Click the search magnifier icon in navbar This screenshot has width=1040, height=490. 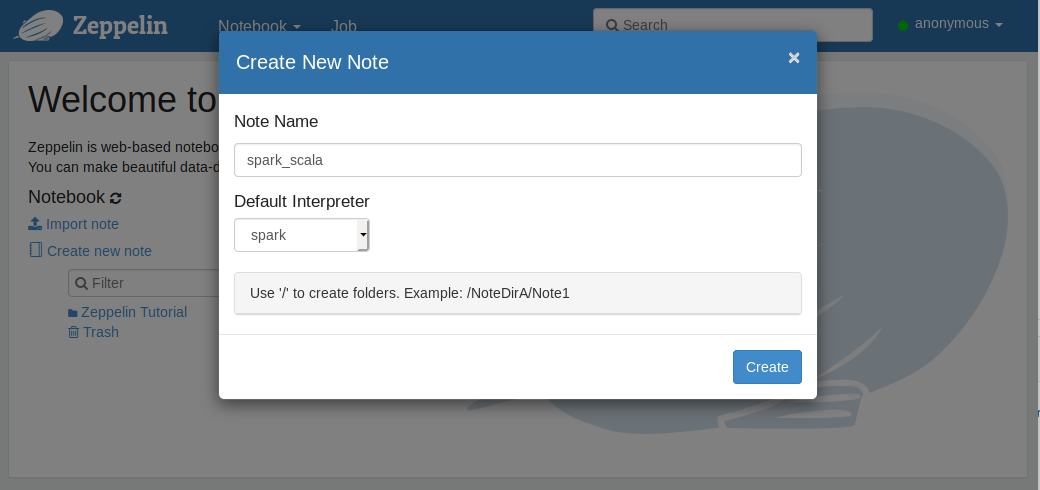point(612,26)
